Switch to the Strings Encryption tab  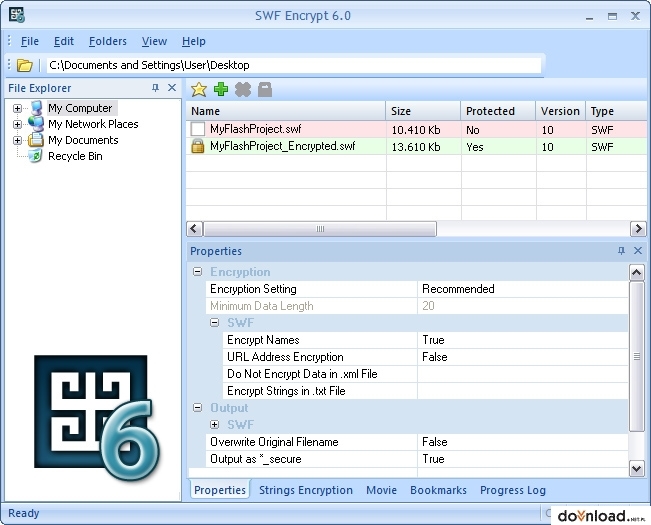point(306,490)
